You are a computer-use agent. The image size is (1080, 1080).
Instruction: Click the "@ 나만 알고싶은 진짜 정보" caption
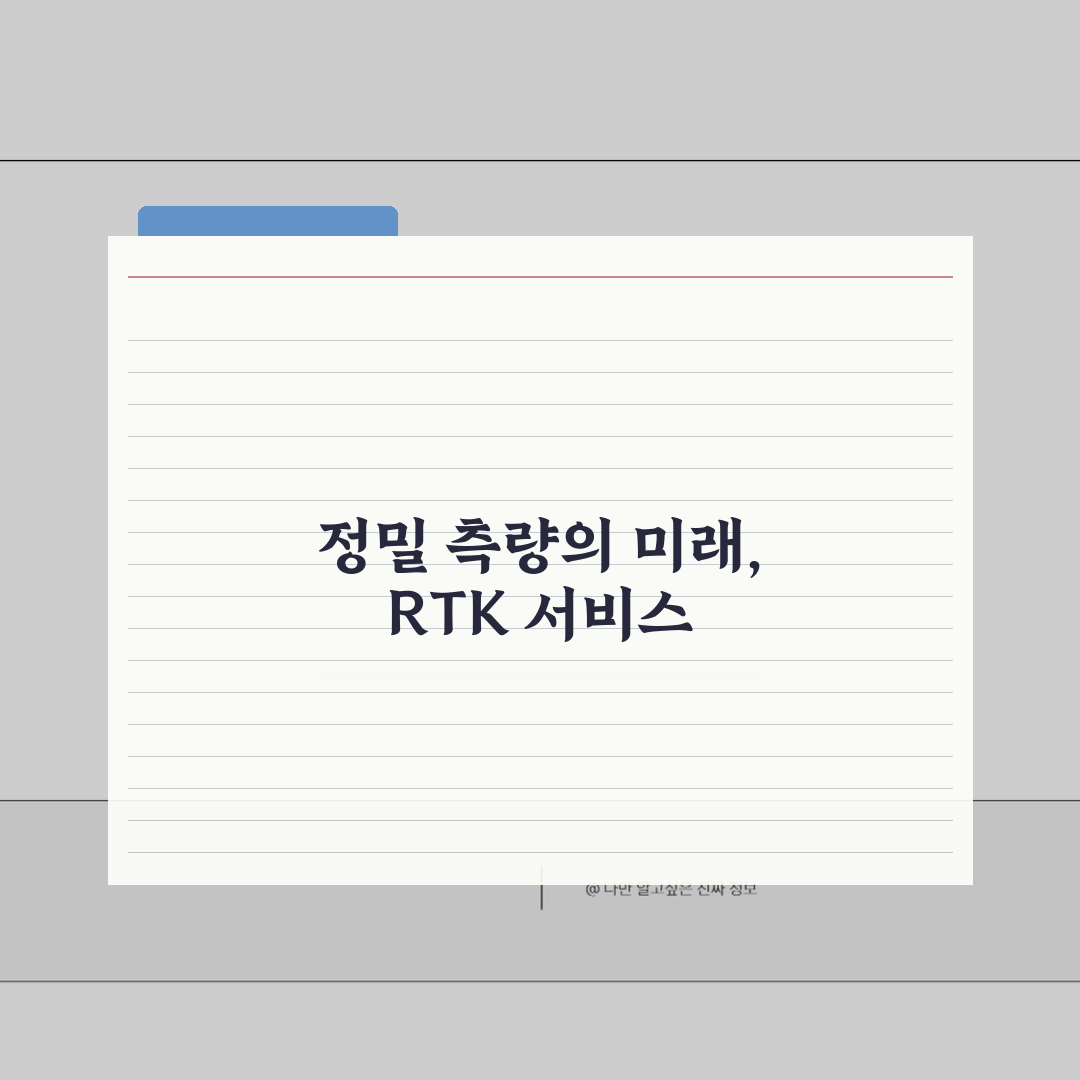click(x=671, y=890)
